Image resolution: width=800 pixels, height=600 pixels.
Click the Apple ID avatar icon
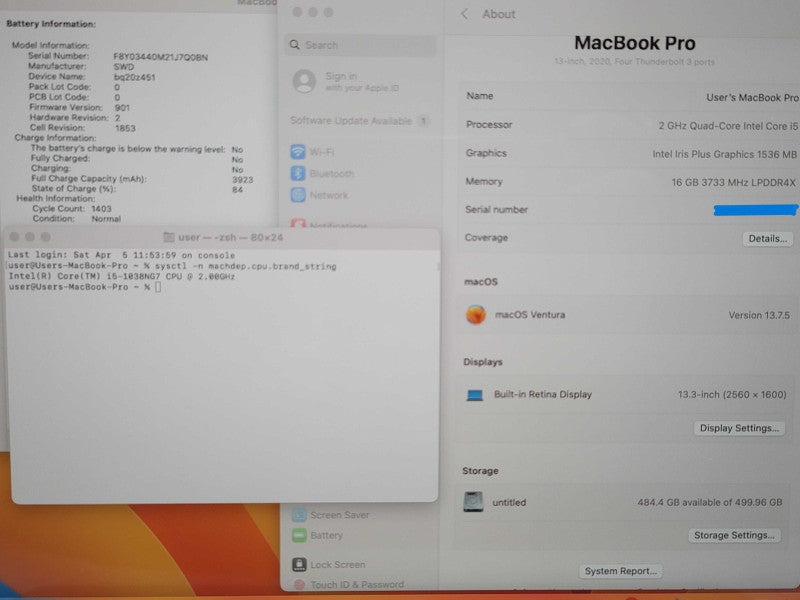click(304, 81)
